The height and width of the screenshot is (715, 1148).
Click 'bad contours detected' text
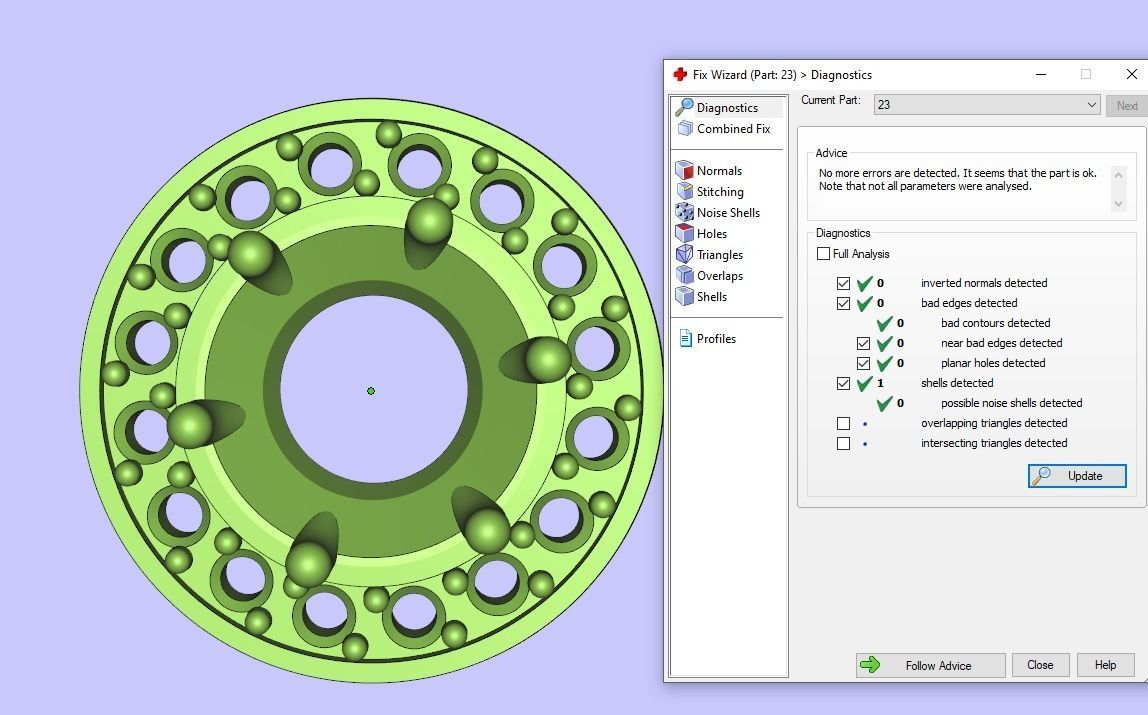tap(995, 323)
